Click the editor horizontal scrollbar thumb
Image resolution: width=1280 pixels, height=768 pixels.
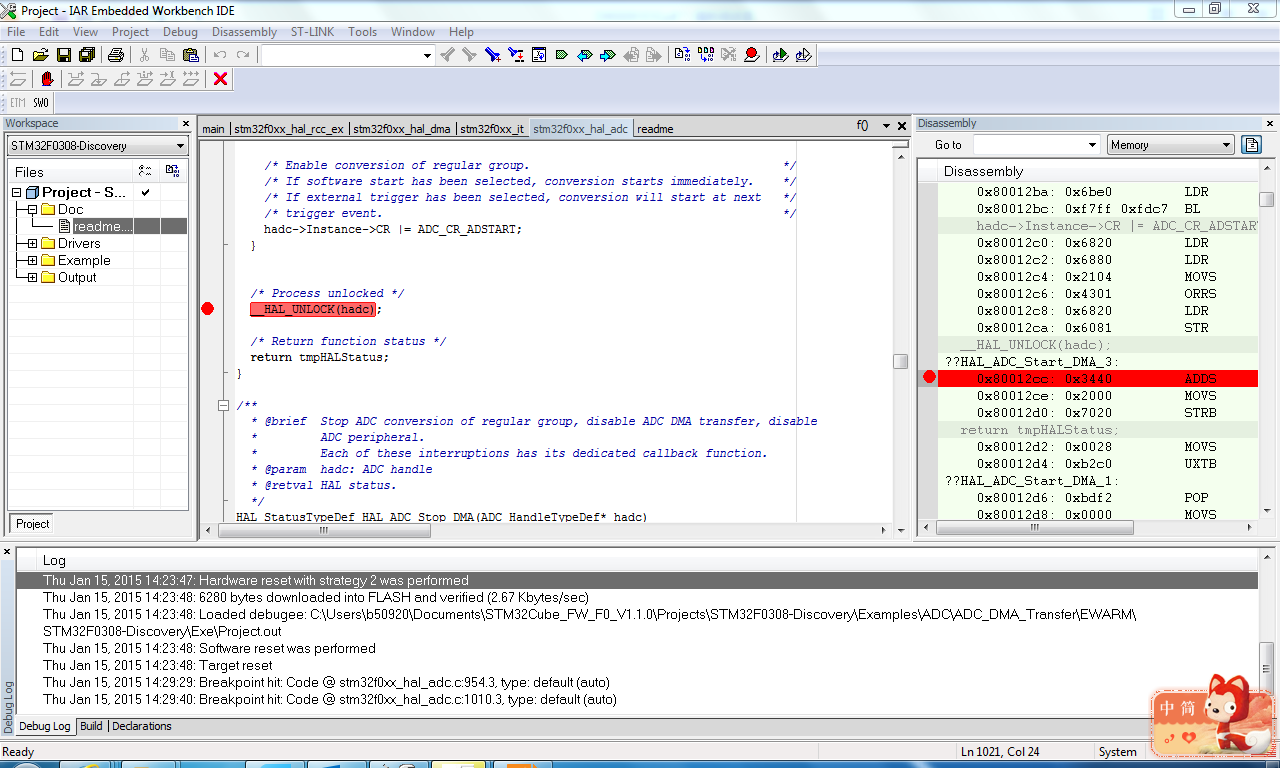pyautogui.click(x=323, y=531)
